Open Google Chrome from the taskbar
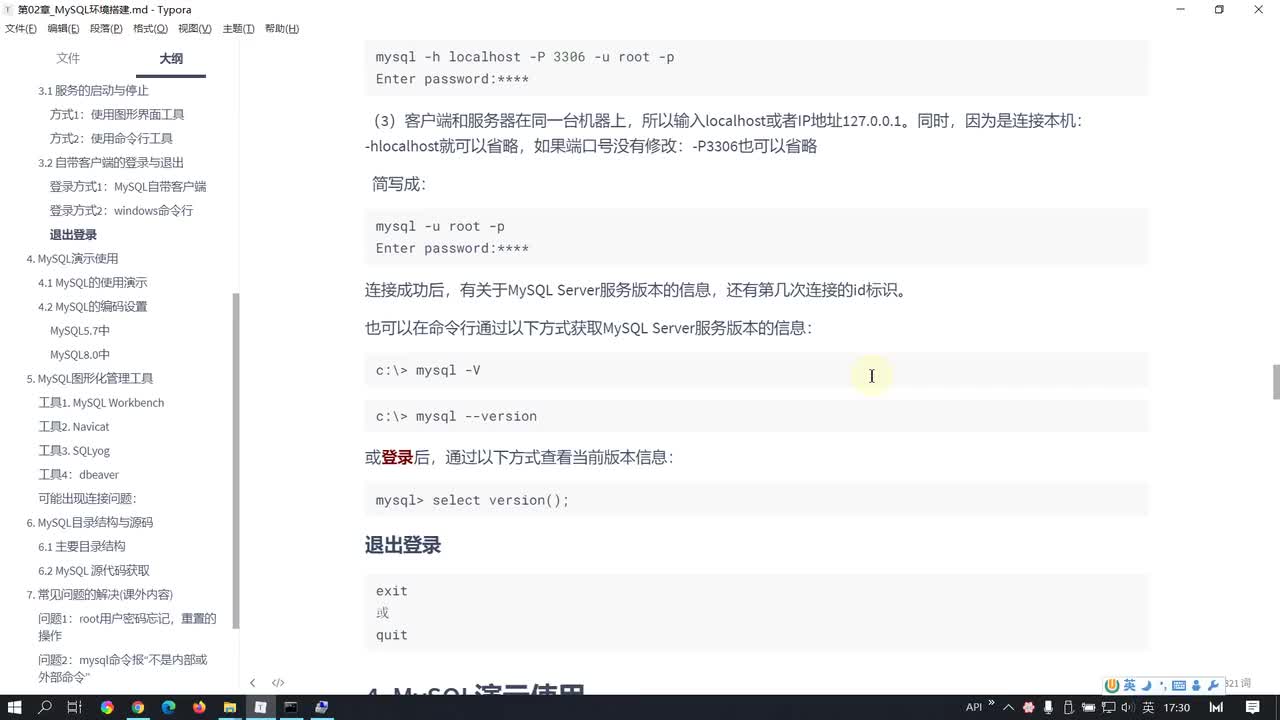 click(x=137, y=707)
